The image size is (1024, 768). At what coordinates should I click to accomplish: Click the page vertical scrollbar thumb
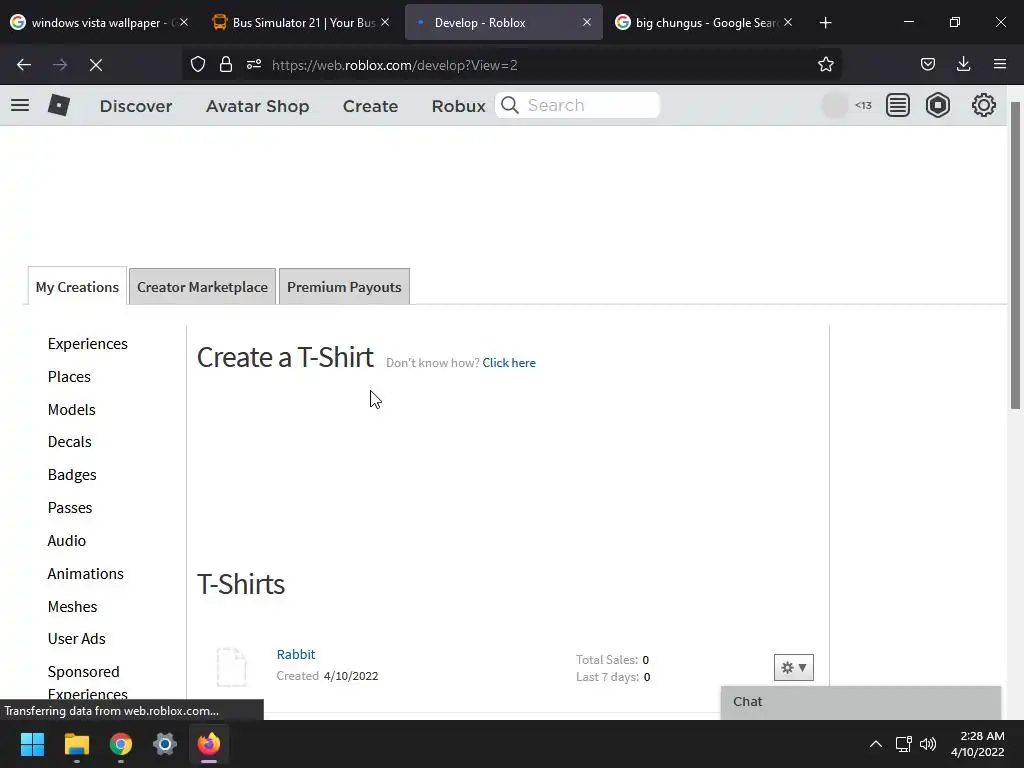(x=1015, y=256)
